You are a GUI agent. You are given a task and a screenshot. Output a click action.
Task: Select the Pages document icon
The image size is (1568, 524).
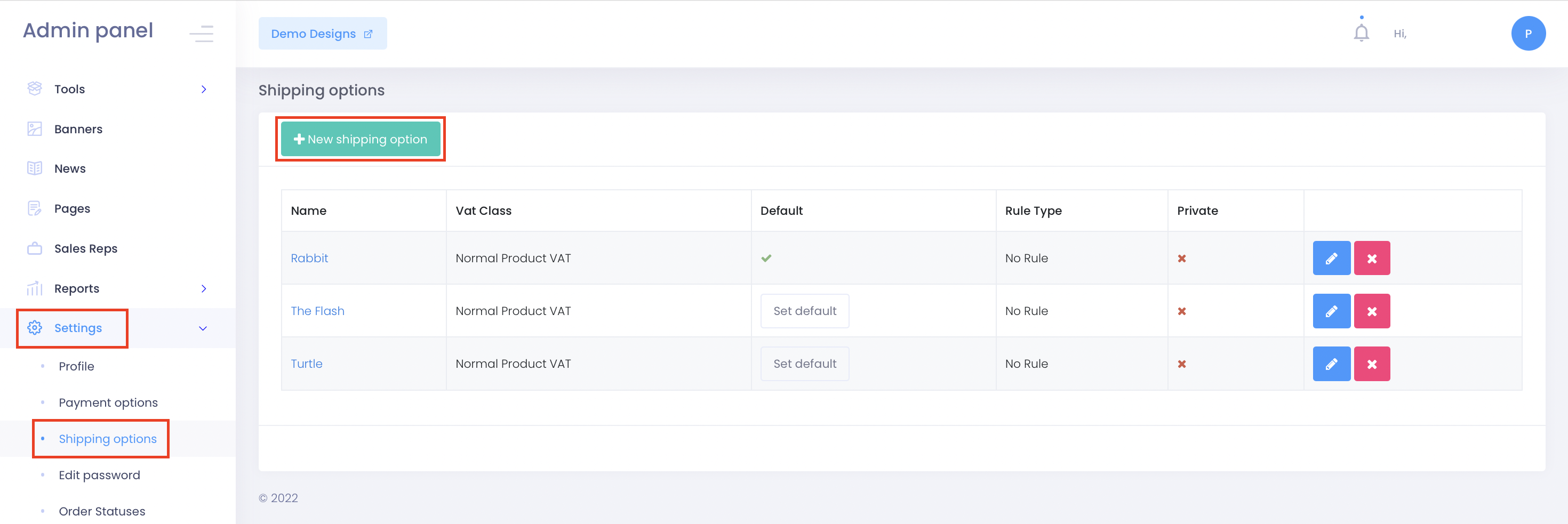pos(35,207)
